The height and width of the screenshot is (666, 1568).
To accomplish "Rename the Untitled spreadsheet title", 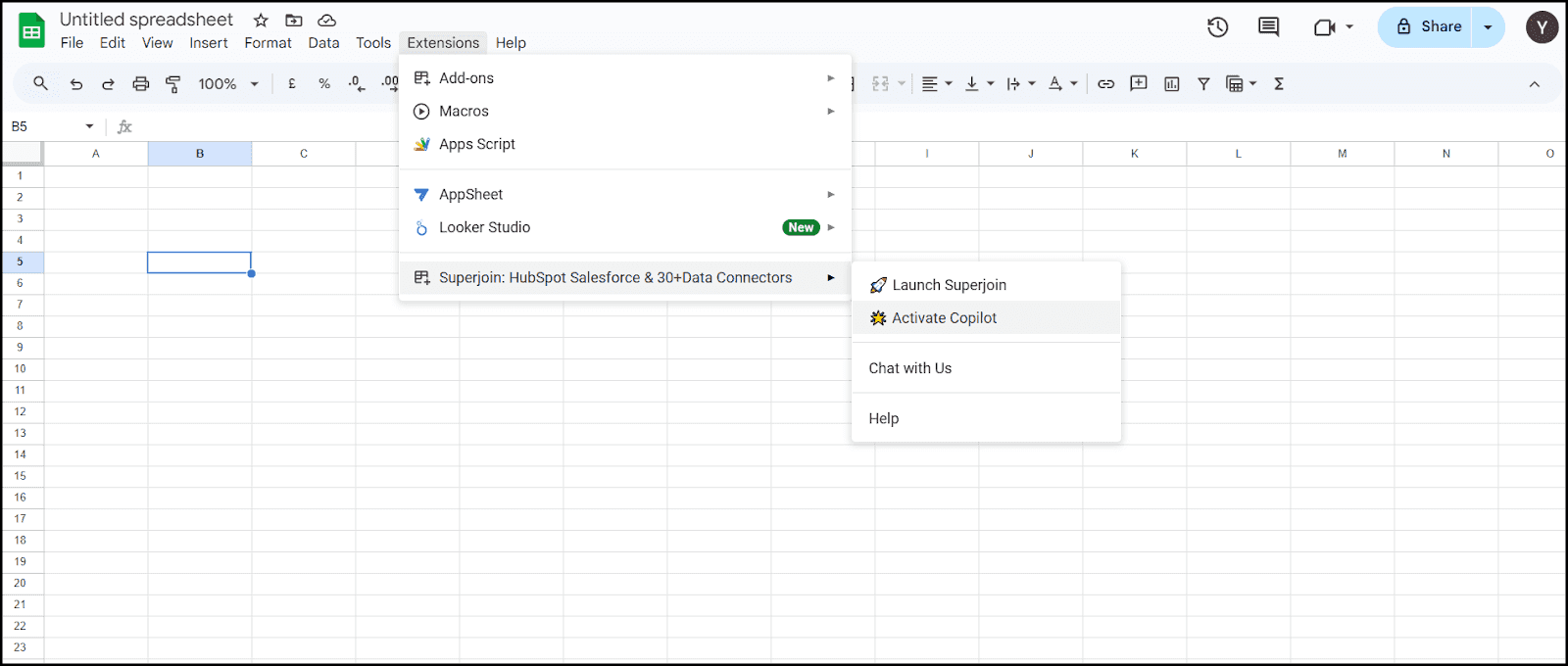I will point(146,20).
